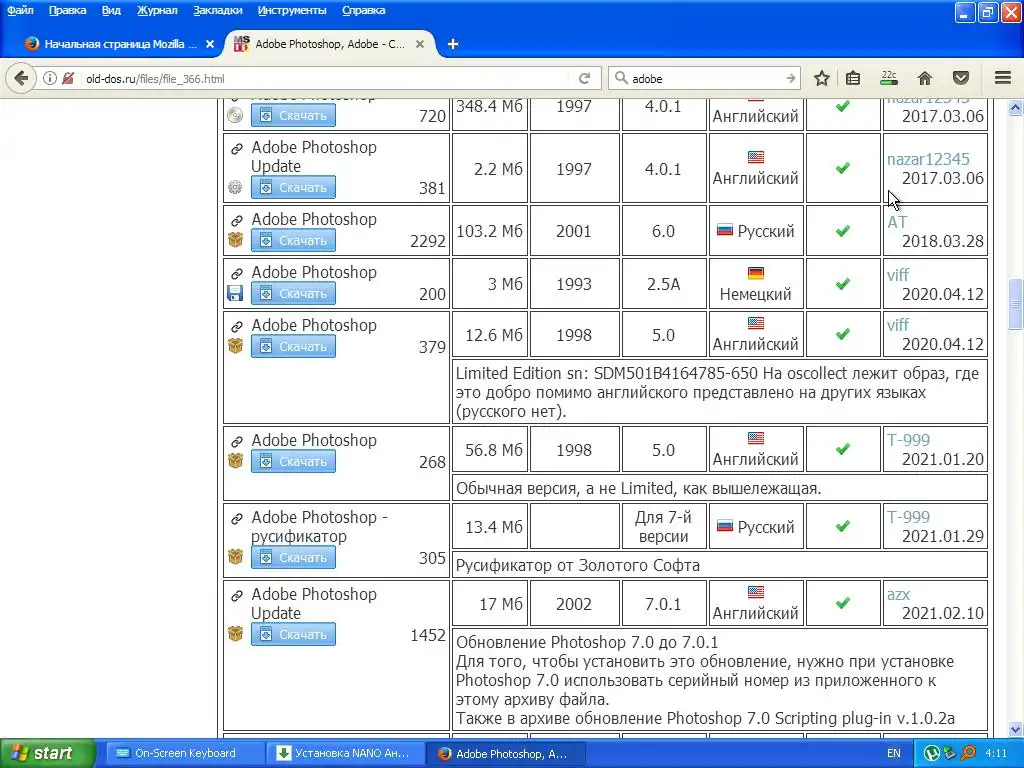1024x768 pixels.
Task: Click the floppy disk icon in 2.5A row
Action: point(235,293)
